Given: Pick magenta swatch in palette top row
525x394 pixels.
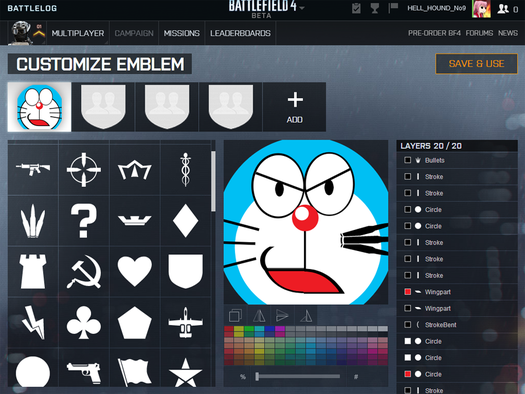Looking at the screenshot, I should (x=280, y=329).
